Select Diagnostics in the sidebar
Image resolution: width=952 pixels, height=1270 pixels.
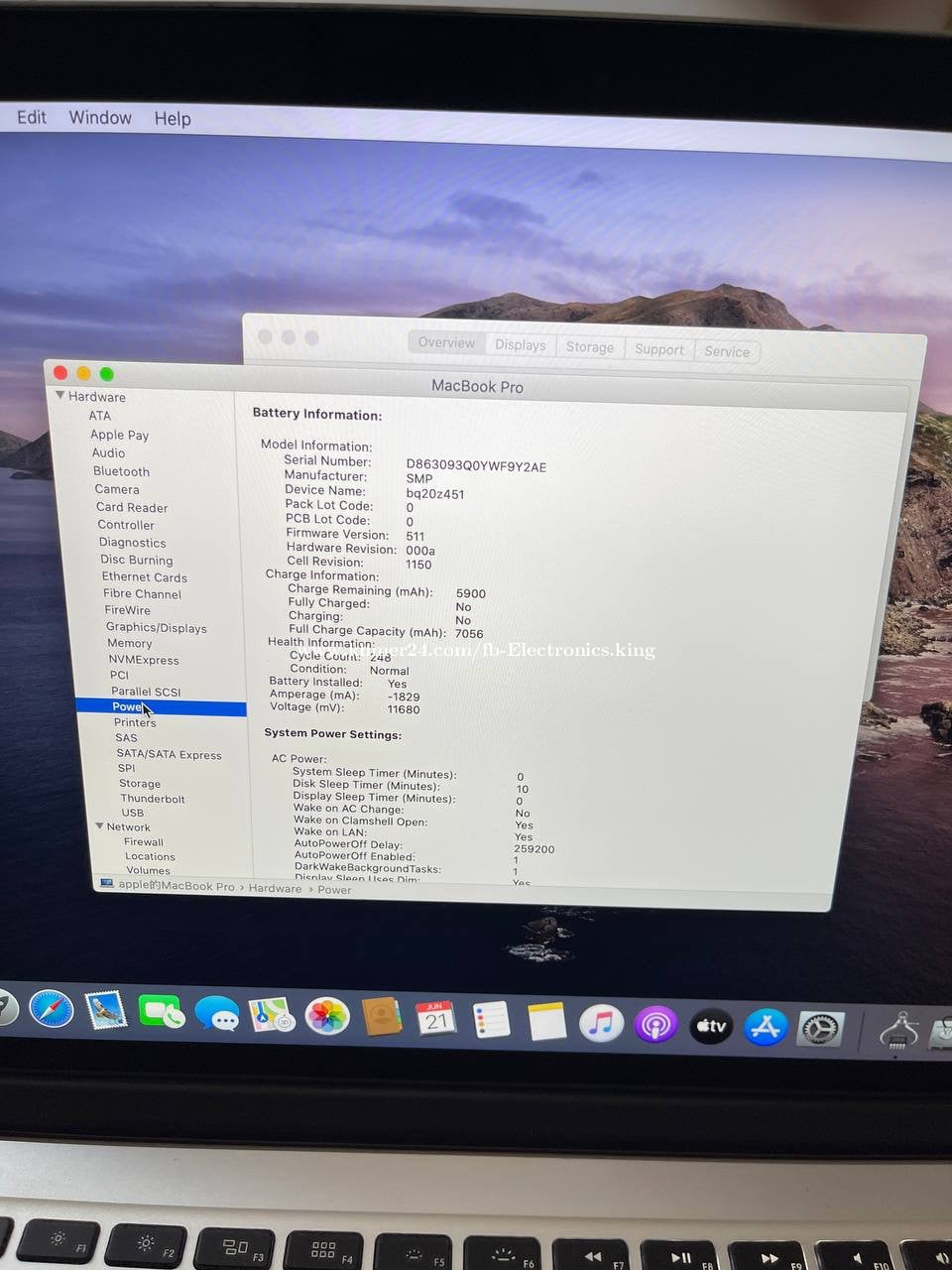tap(133, 543)
